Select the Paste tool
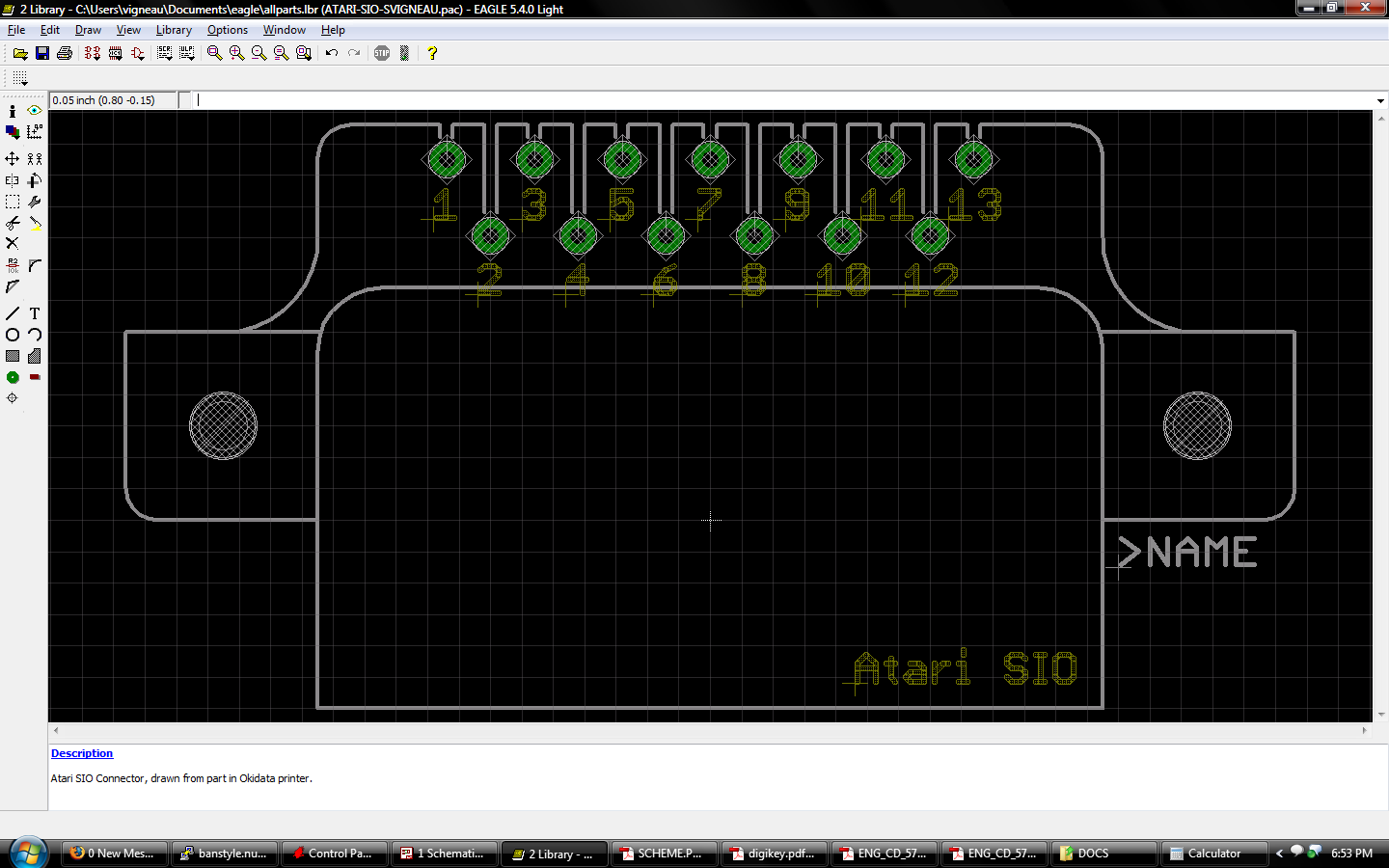This screenshot has height=868, width=1389. (x=35, y=223)
